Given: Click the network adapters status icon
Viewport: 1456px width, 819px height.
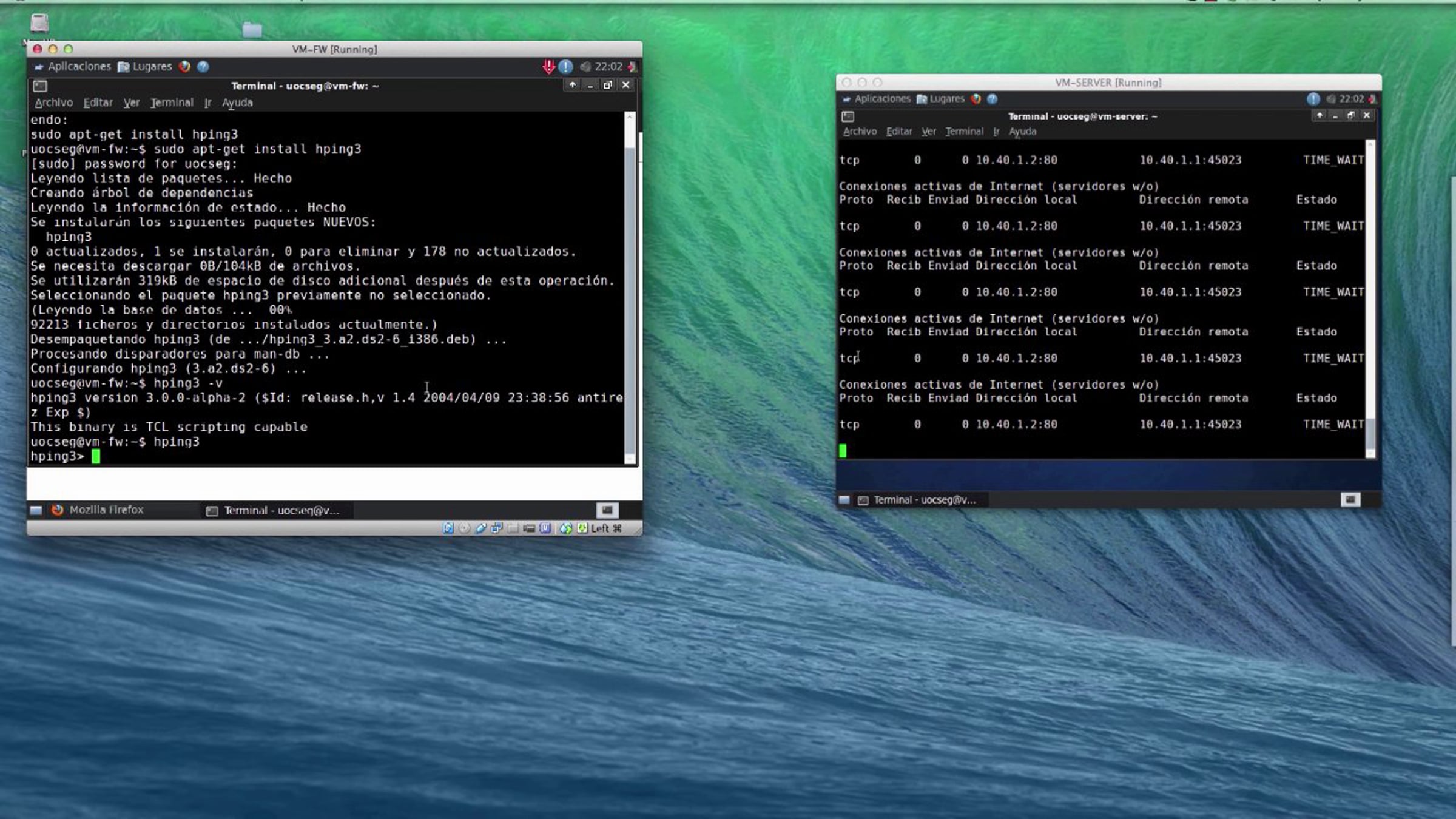Looking at the screenshot, I should coord(497,528).
